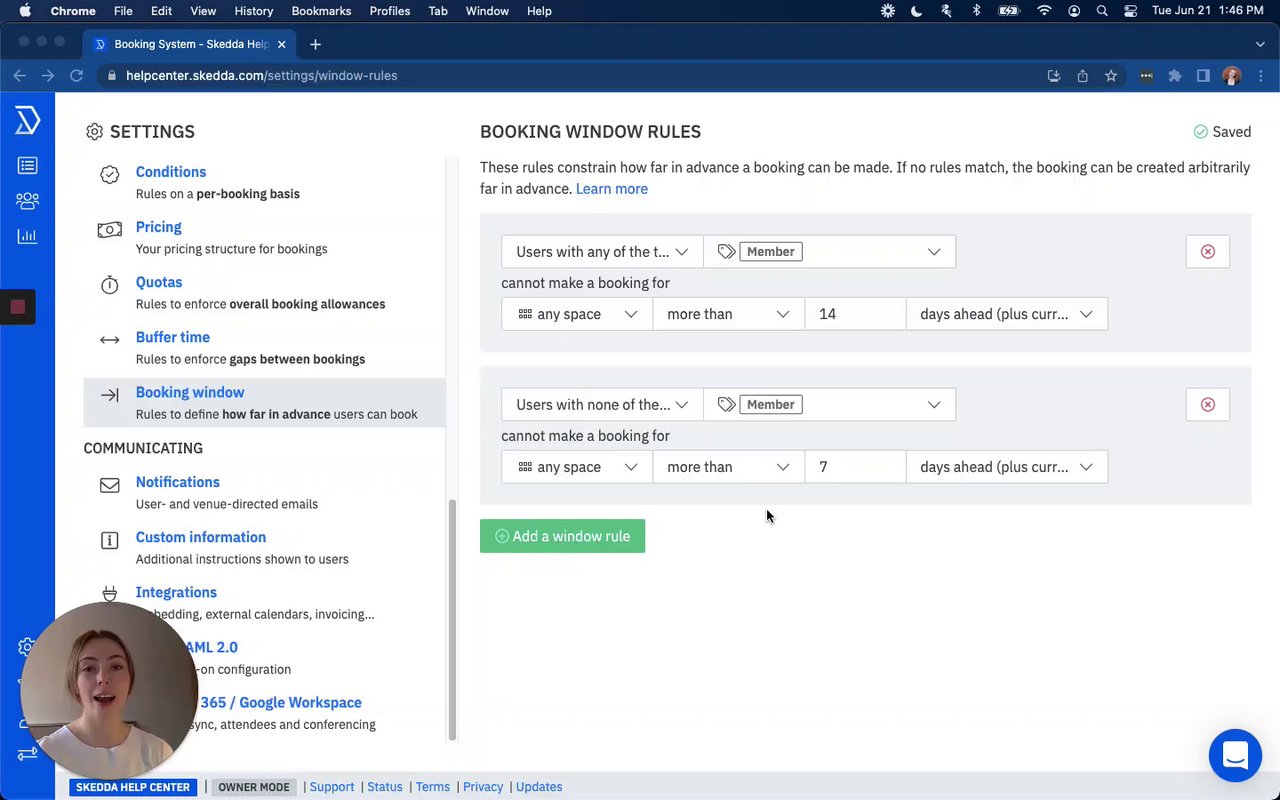The width and height of the screenshot is (1280, 800).
Task: Open the macOS Spotlight search
Action: click(1102, 11)
